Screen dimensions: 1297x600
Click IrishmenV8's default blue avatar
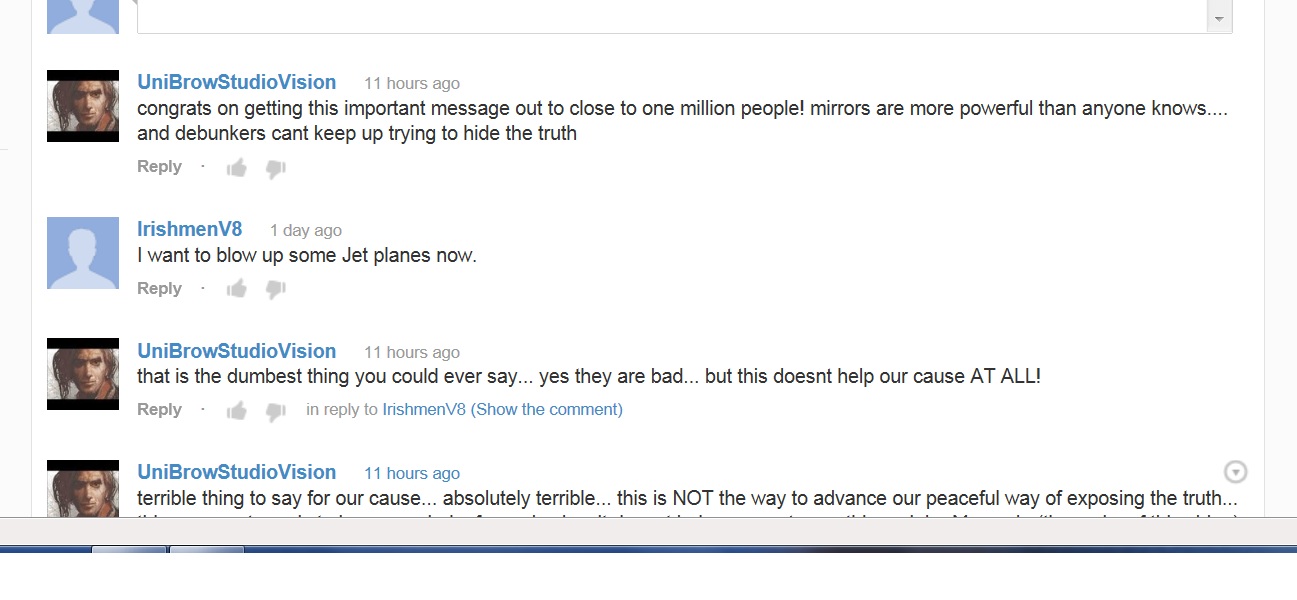pos(83,253)
